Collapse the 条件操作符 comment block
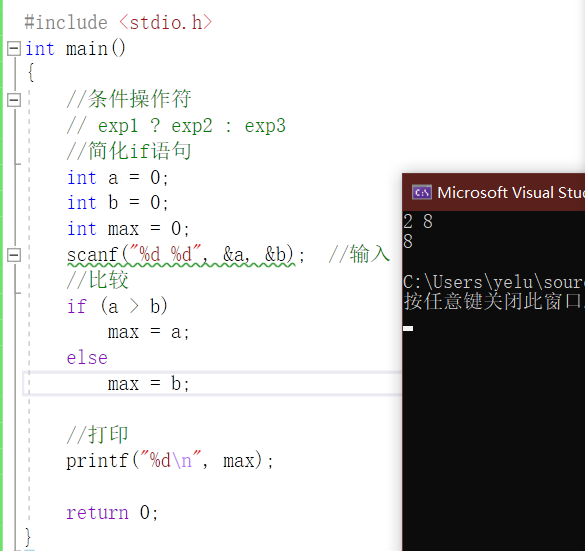The image size is (585, 551). [x=14, y=100]
